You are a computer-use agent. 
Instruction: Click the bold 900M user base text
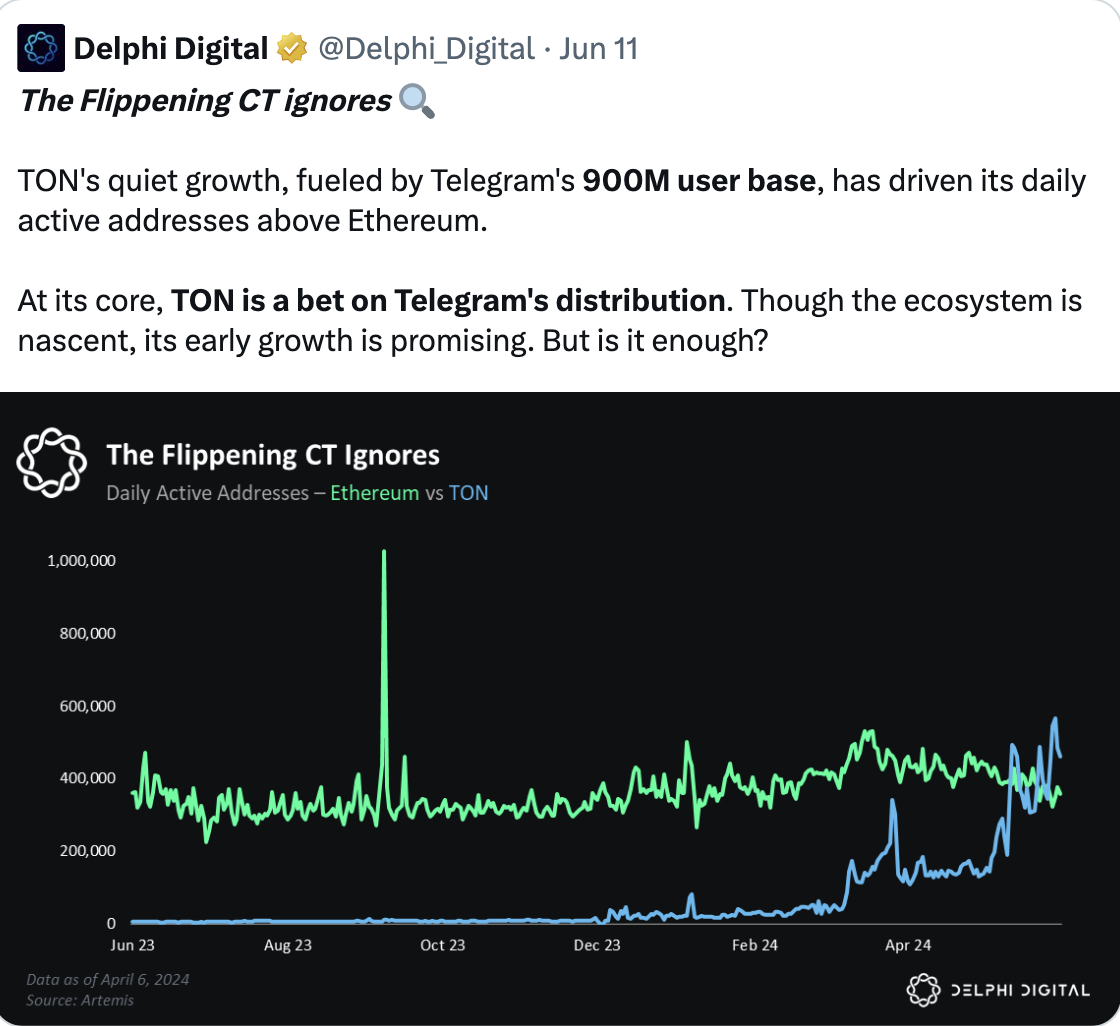point(699,181)
